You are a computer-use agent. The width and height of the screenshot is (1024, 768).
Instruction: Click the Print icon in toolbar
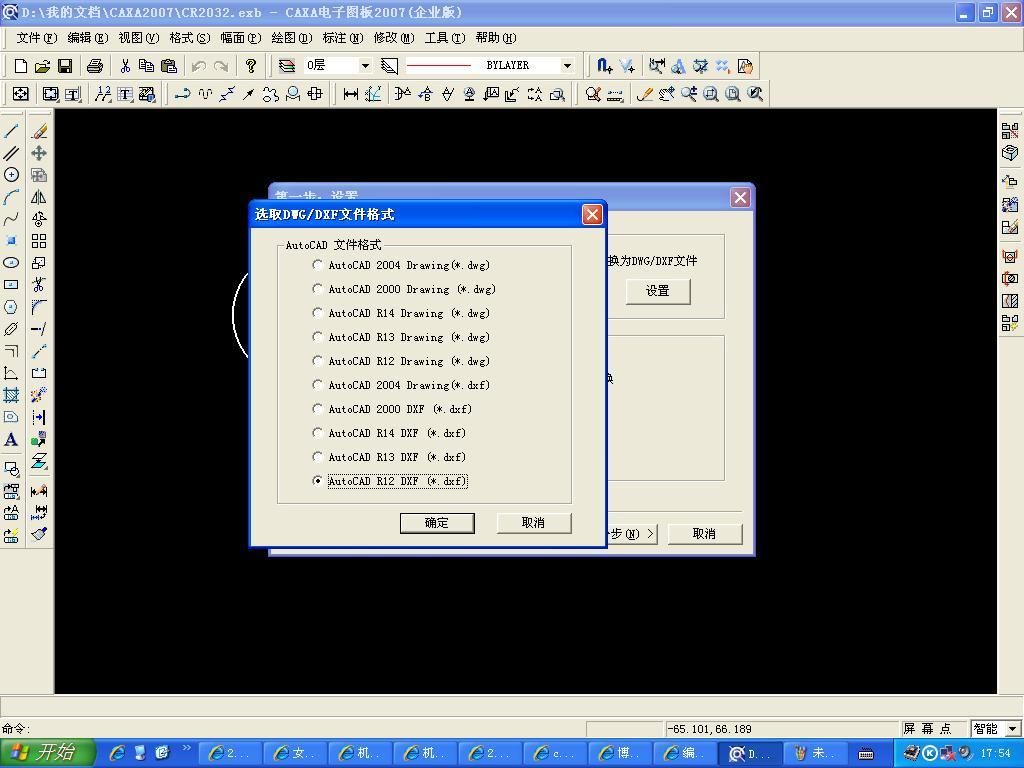(95, 65)
